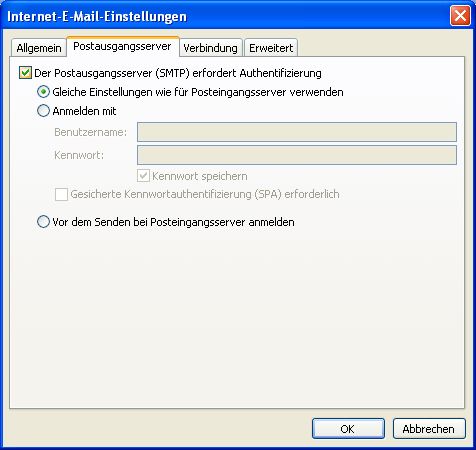
Task: Close the Internet-E-Mail-Einstellungen dialog with the X
Action: [460, 15]
